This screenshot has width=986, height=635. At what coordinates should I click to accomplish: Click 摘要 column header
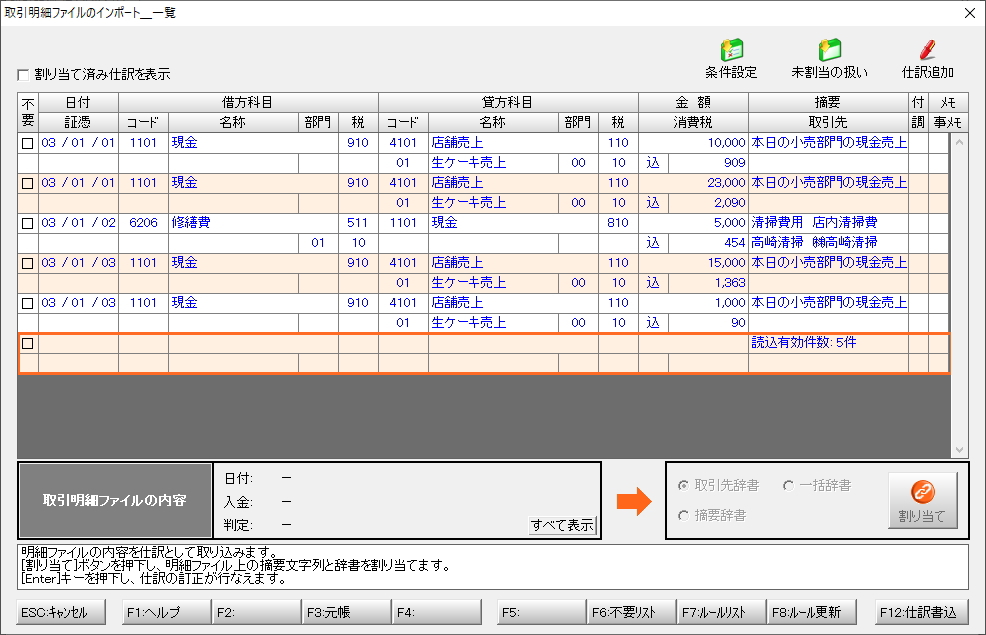[828, 102]
